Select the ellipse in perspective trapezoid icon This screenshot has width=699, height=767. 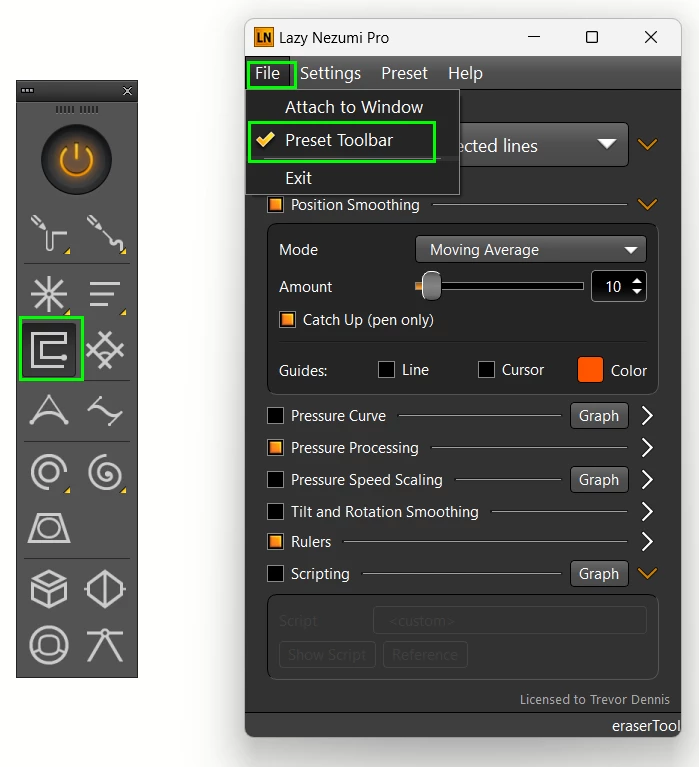pos(49,528)
